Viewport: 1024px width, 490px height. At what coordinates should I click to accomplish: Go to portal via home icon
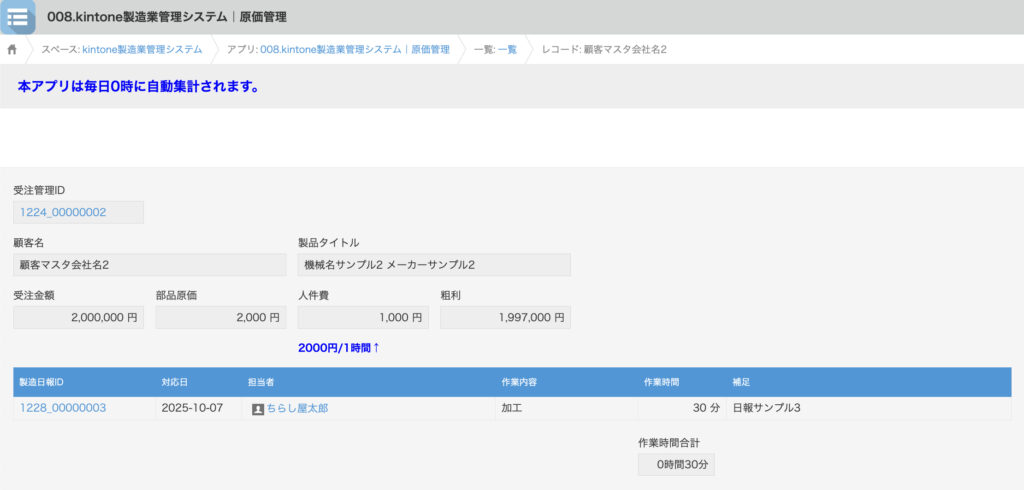[x=12, y=49]
